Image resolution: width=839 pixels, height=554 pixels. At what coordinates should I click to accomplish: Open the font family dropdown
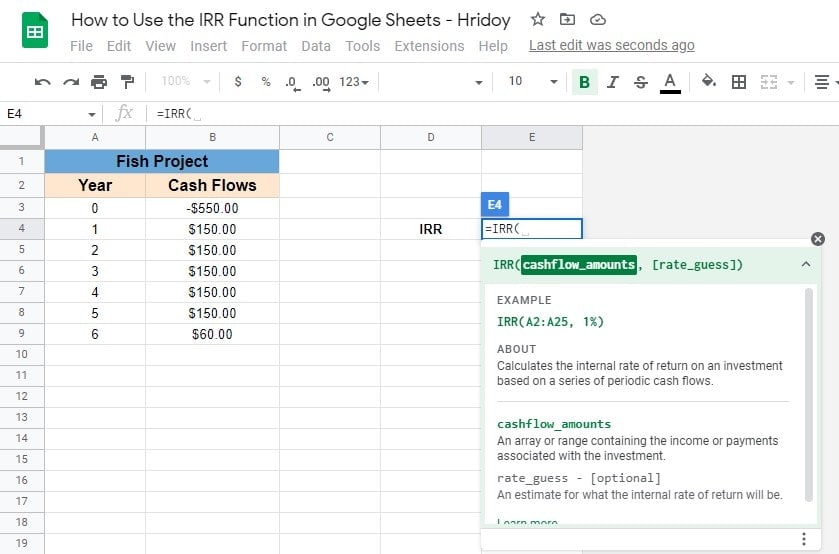tap(434, 82)
